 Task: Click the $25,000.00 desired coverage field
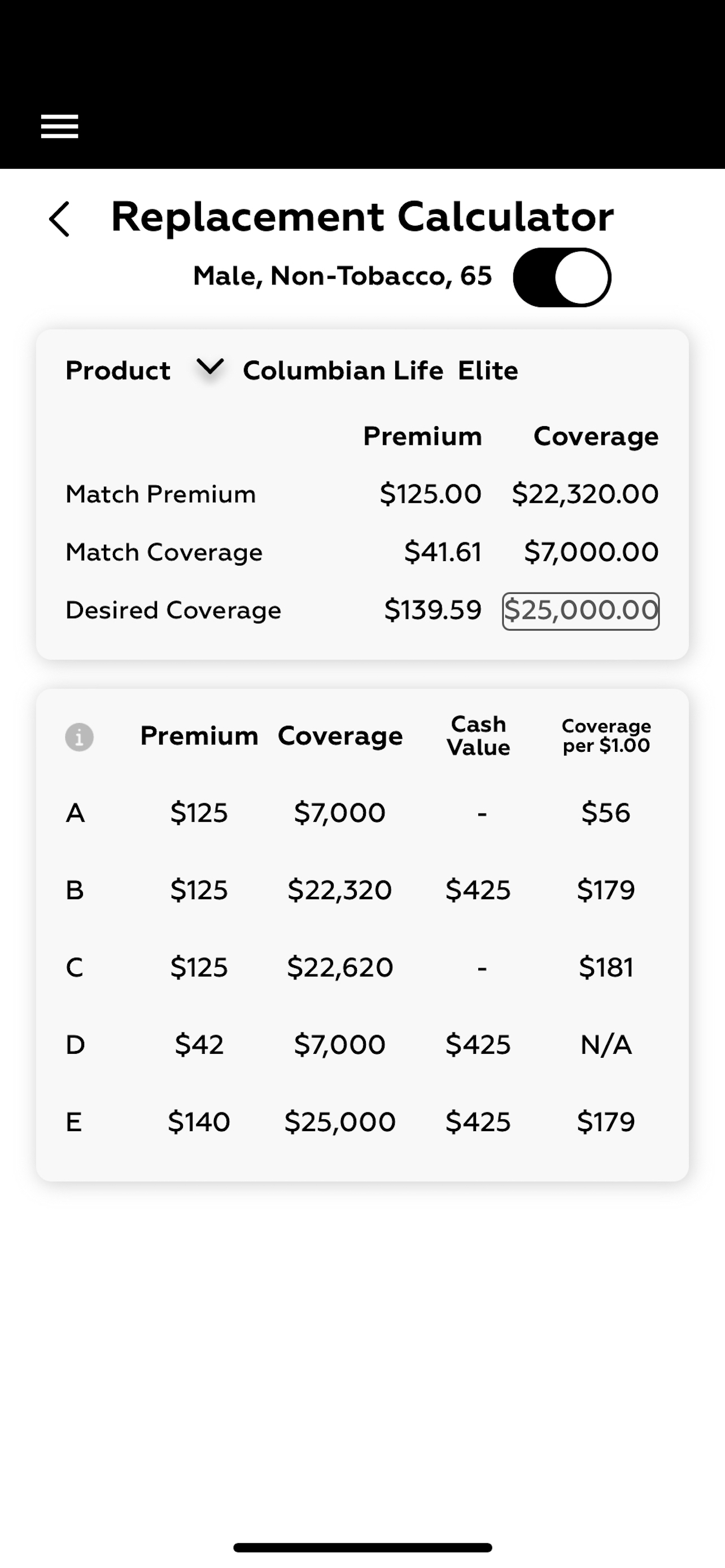pos(580,611)
